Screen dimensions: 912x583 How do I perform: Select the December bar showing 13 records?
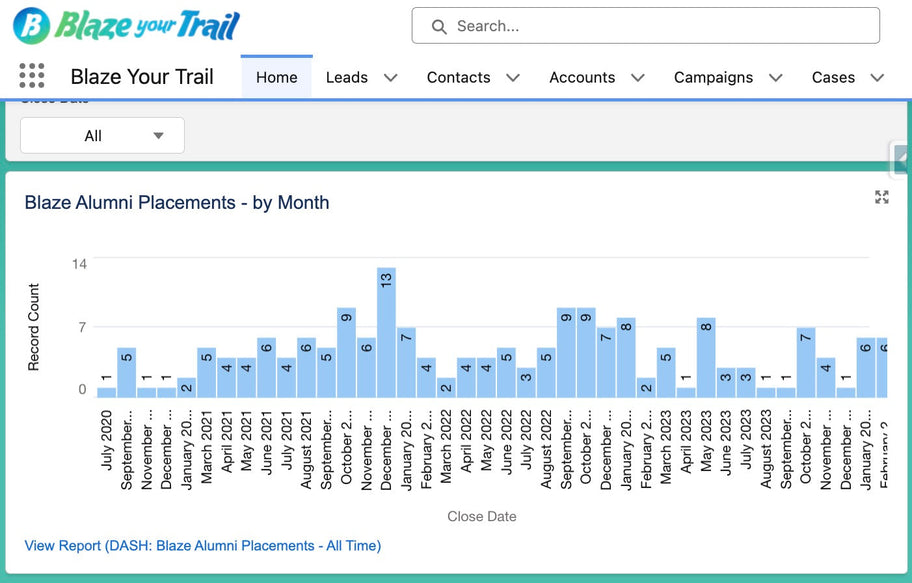click(x=386, y=333)
